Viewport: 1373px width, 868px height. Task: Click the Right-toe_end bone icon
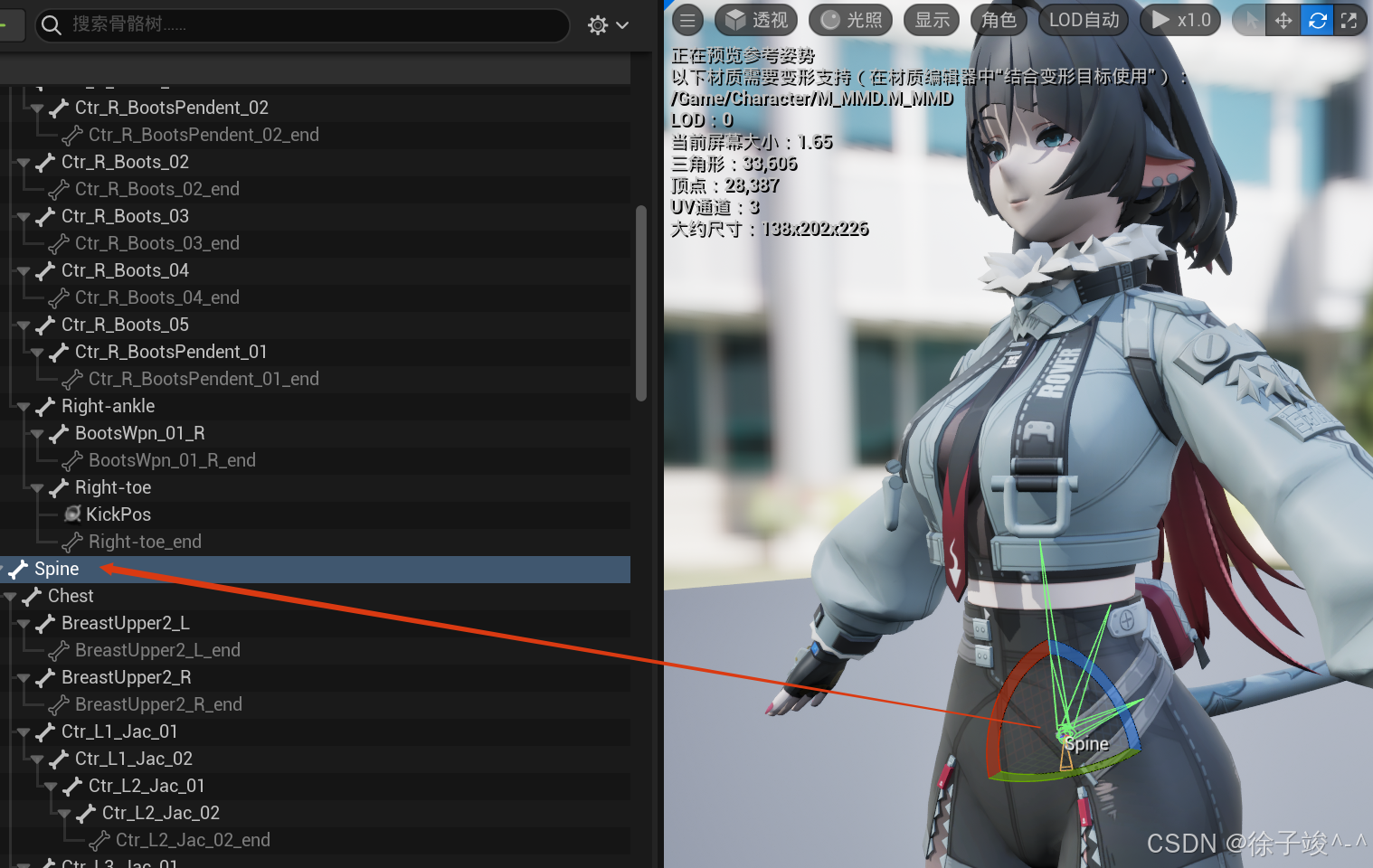tap(72, 542)
